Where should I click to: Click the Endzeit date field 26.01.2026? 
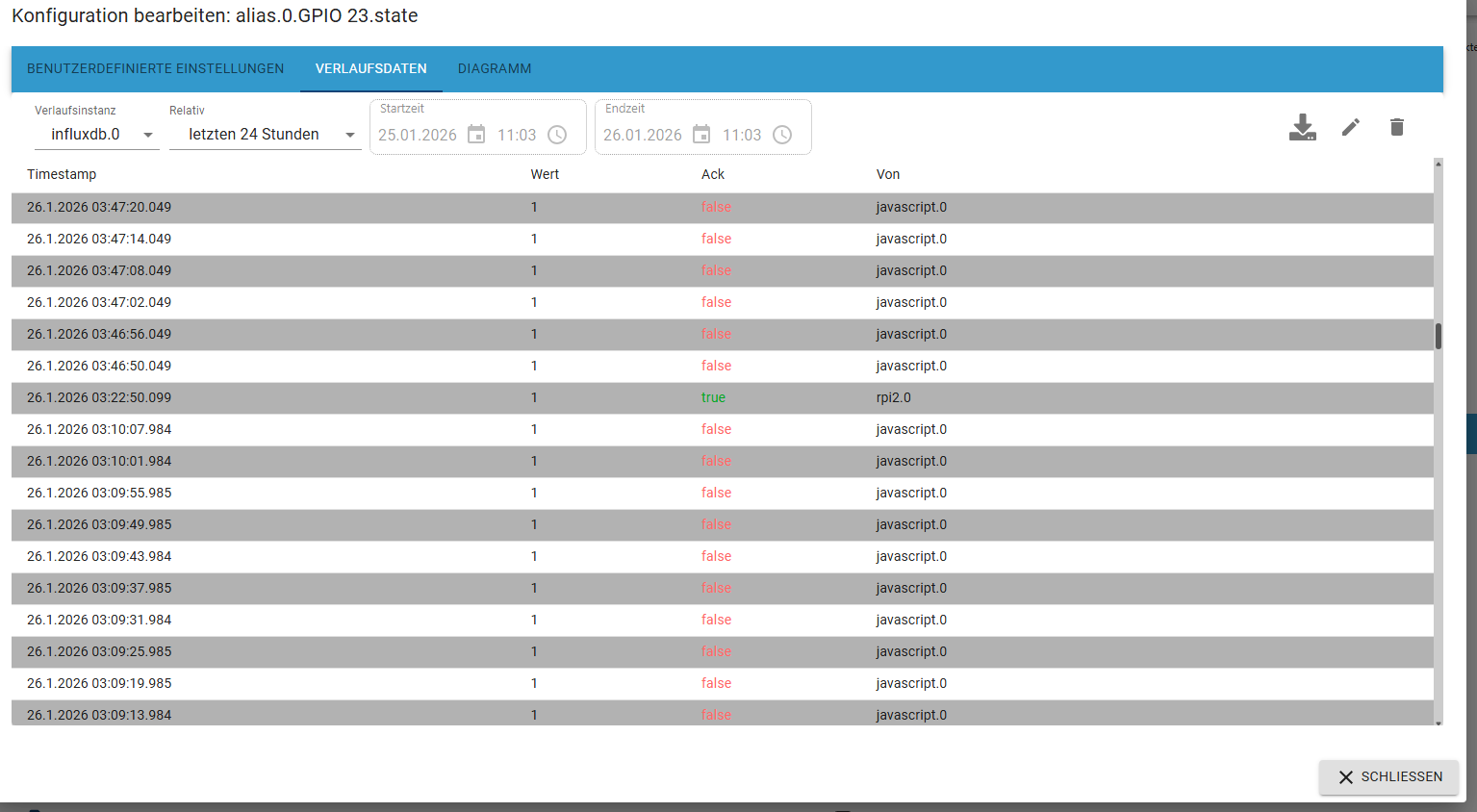coord(643,135)
